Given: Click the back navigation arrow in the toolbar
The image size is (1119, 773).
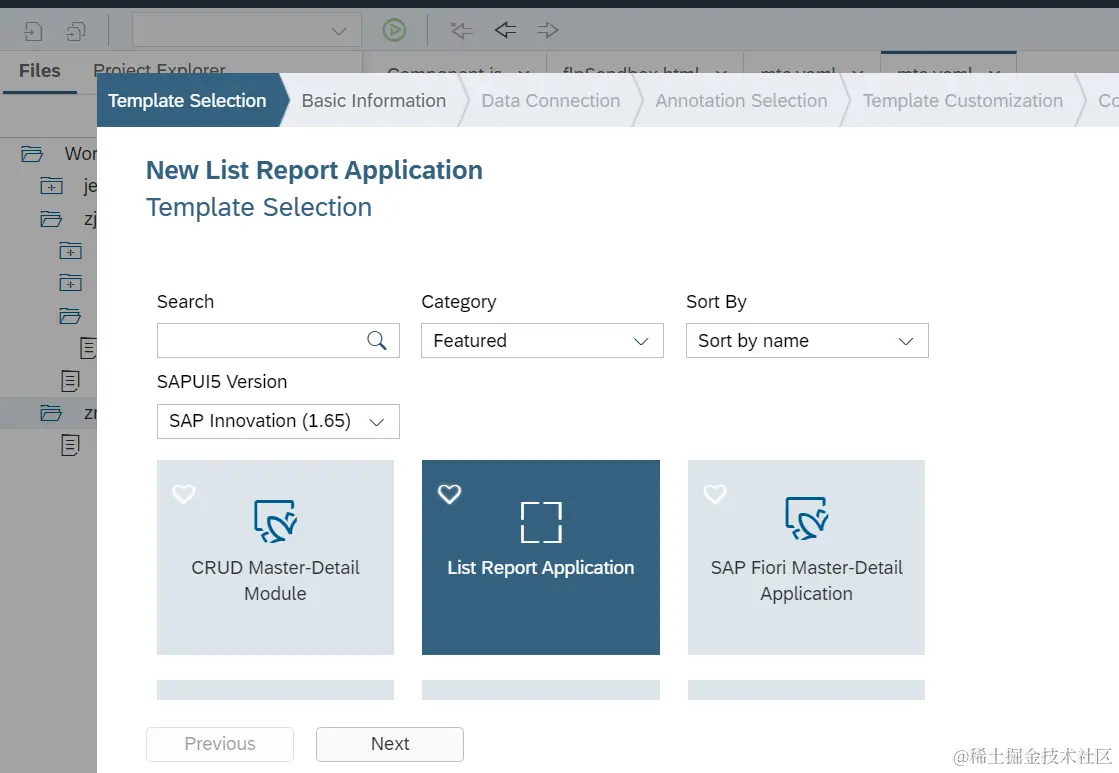Looking at the screenshot, I should click(x=505, y=30).
